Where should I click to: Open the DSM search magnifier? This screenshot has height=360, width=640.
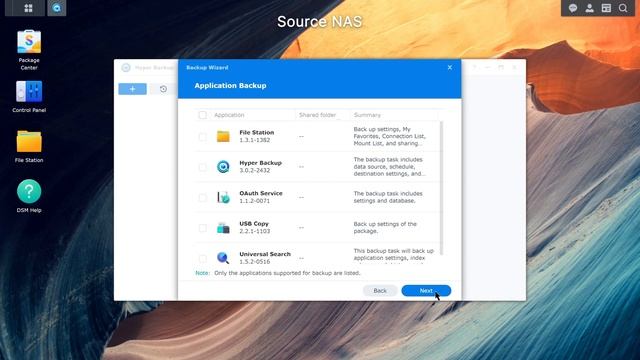[x=623, y=8]
